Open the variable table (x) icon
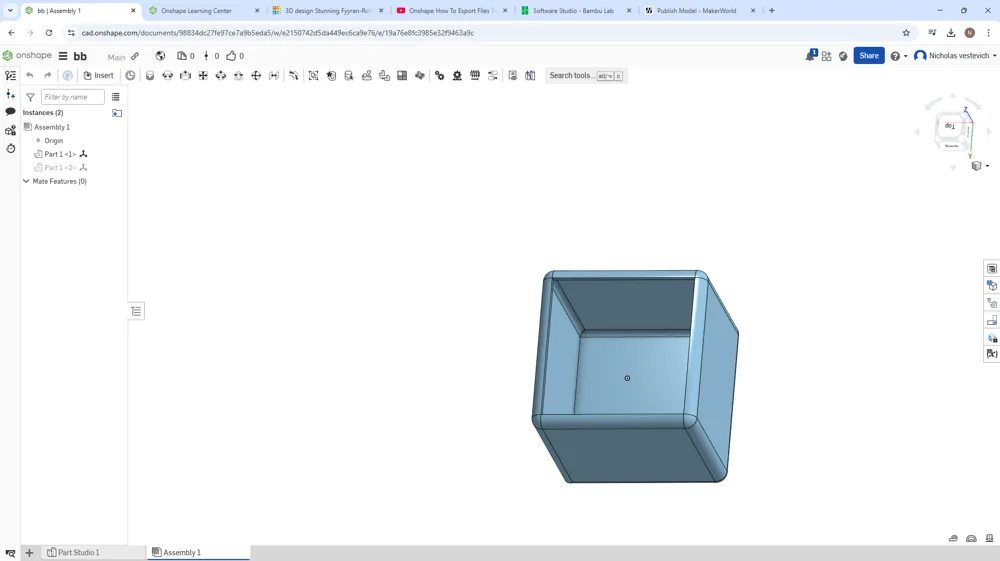 click(992, 354)
